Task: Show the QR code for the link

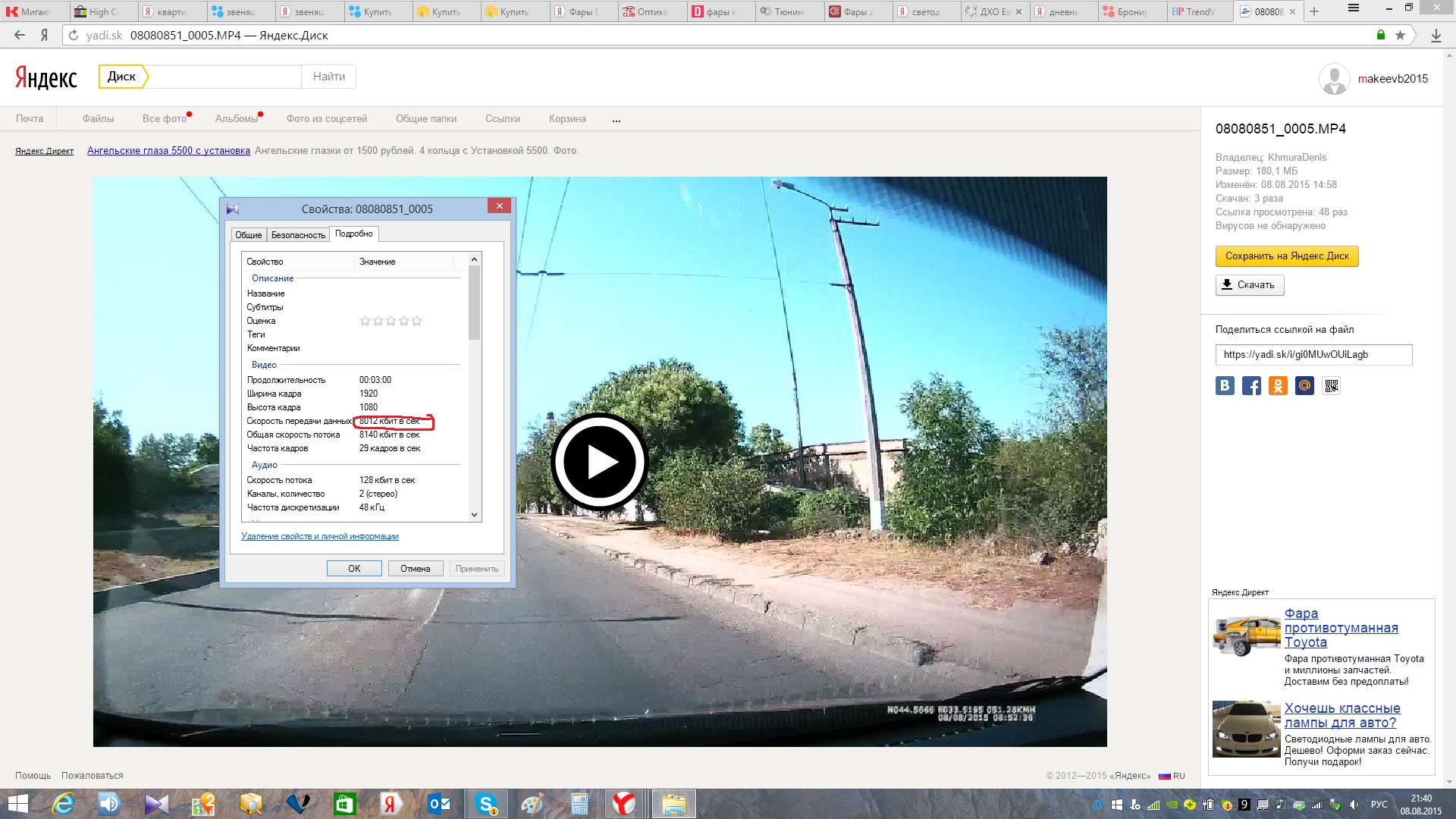Action: pos(1331,386)
